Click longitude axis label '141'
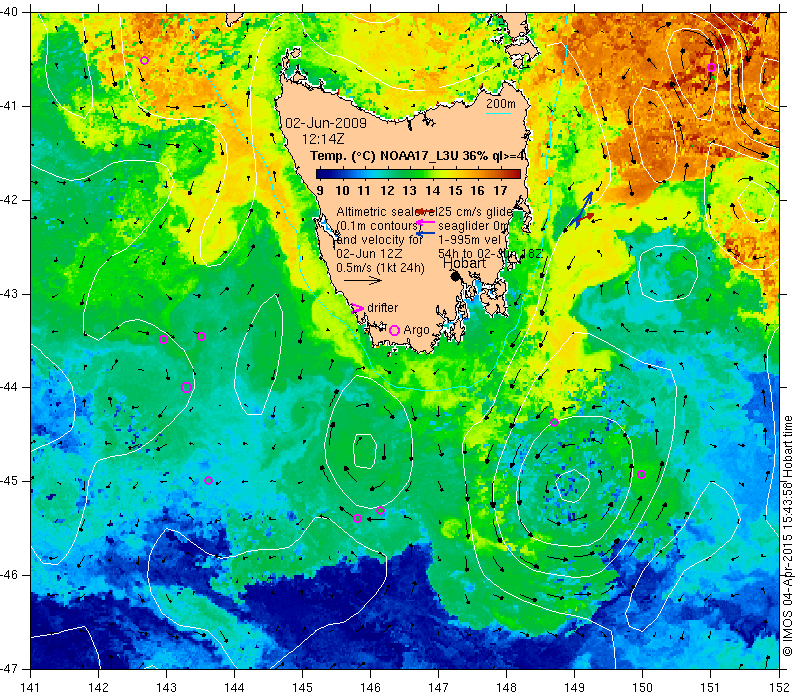The image size is (800, 700). tap(31, 687)
